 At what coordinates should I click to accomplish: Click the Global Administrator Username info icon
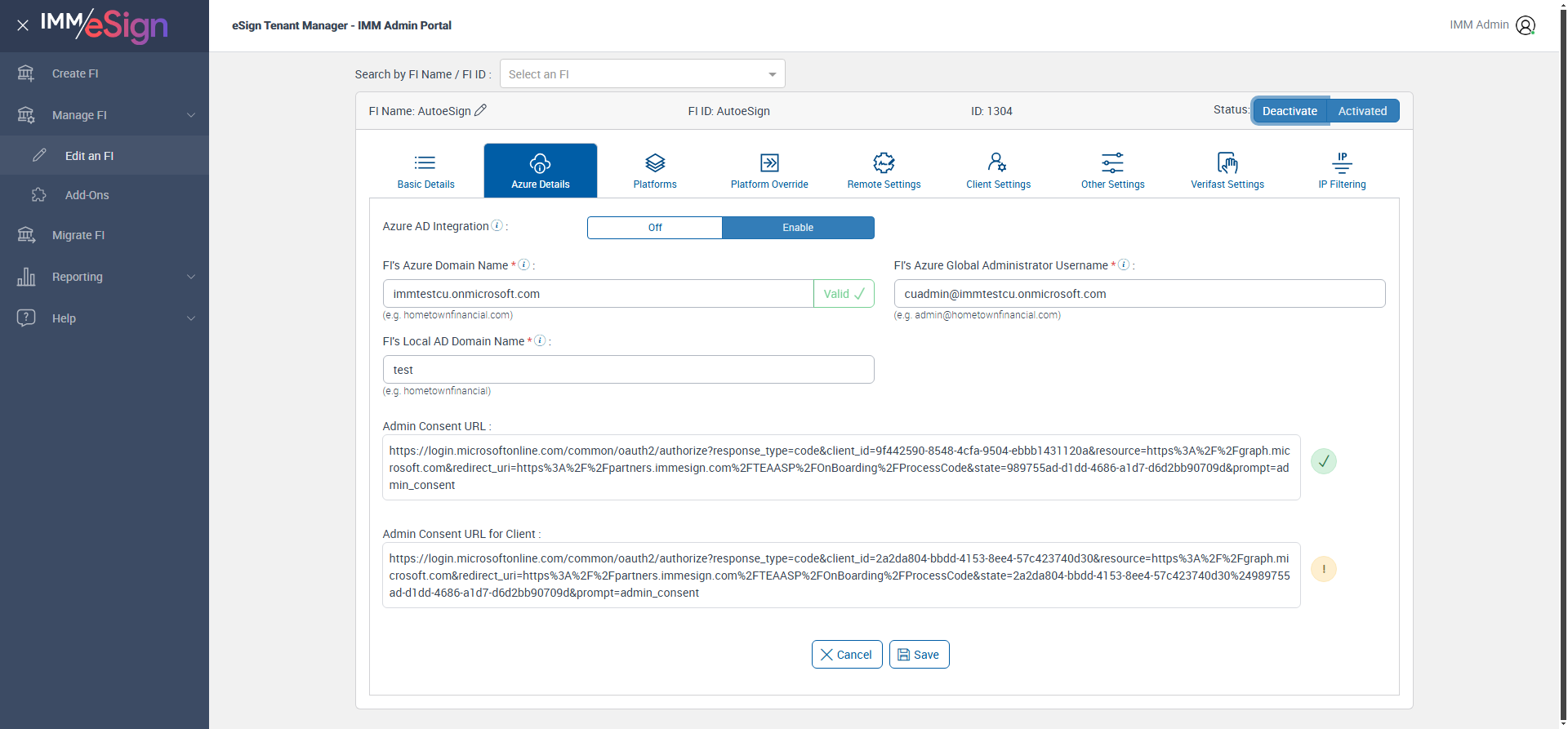1124,264
